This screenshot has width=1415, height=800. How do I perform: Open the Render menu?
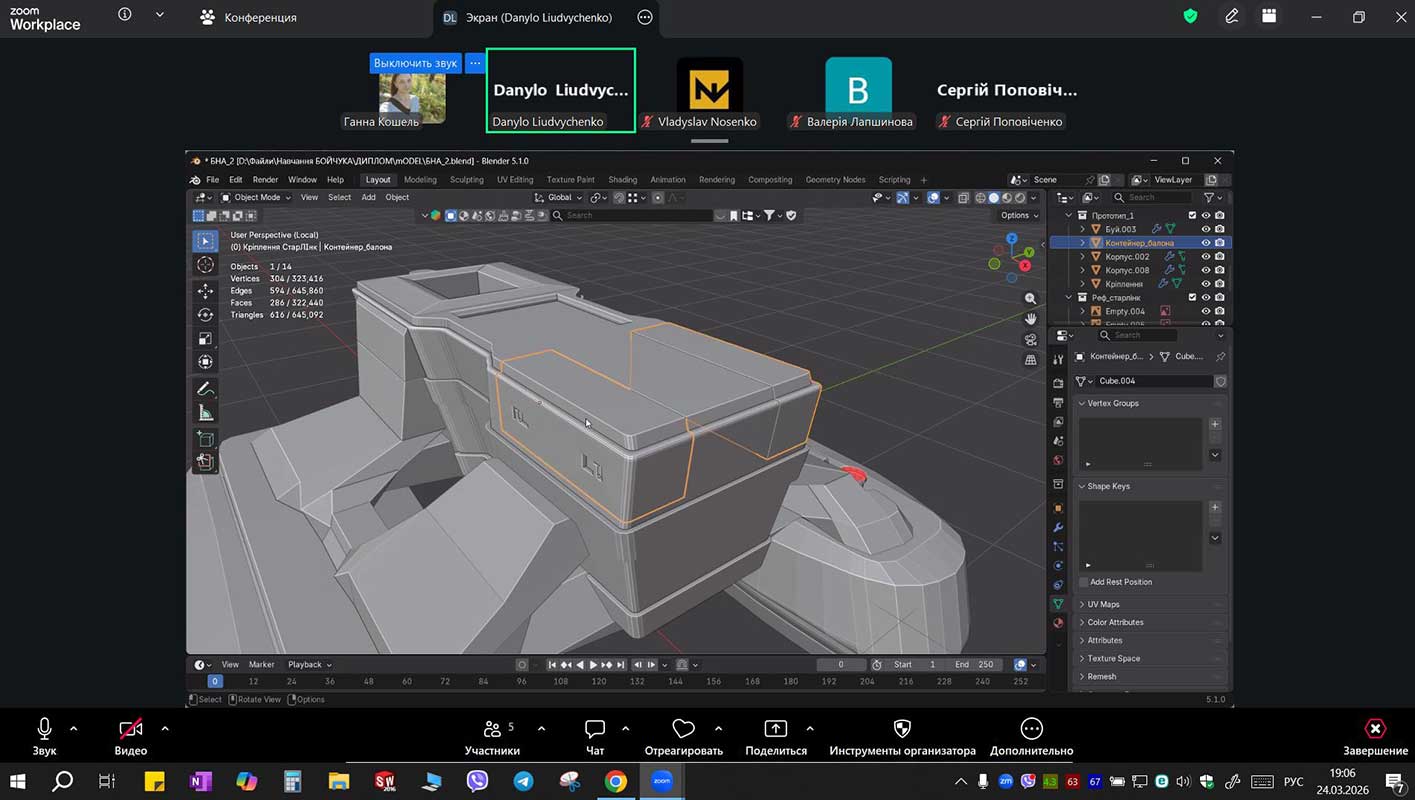click(265, 180)
